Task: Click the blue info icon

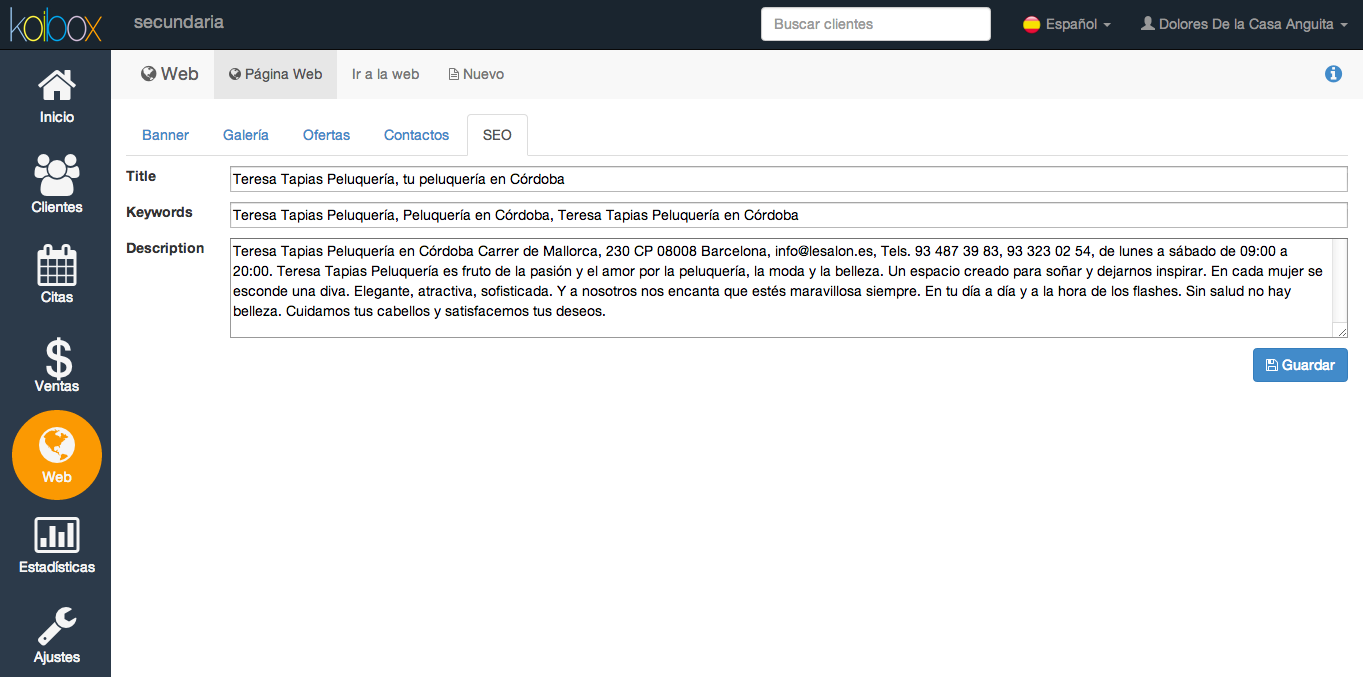Action: pos(1333,74)
